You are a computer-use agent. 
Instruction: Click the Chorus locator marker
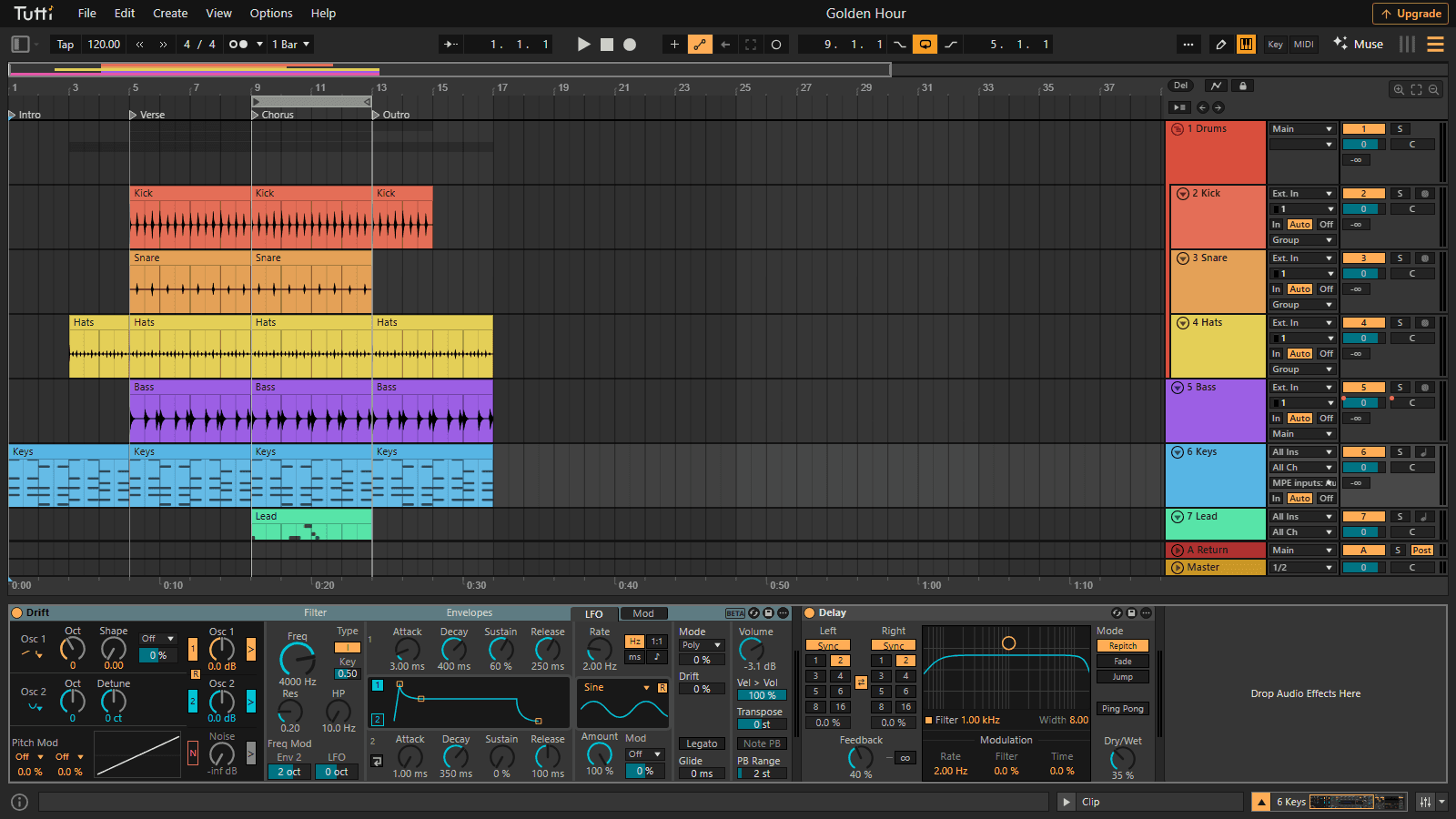273,116
